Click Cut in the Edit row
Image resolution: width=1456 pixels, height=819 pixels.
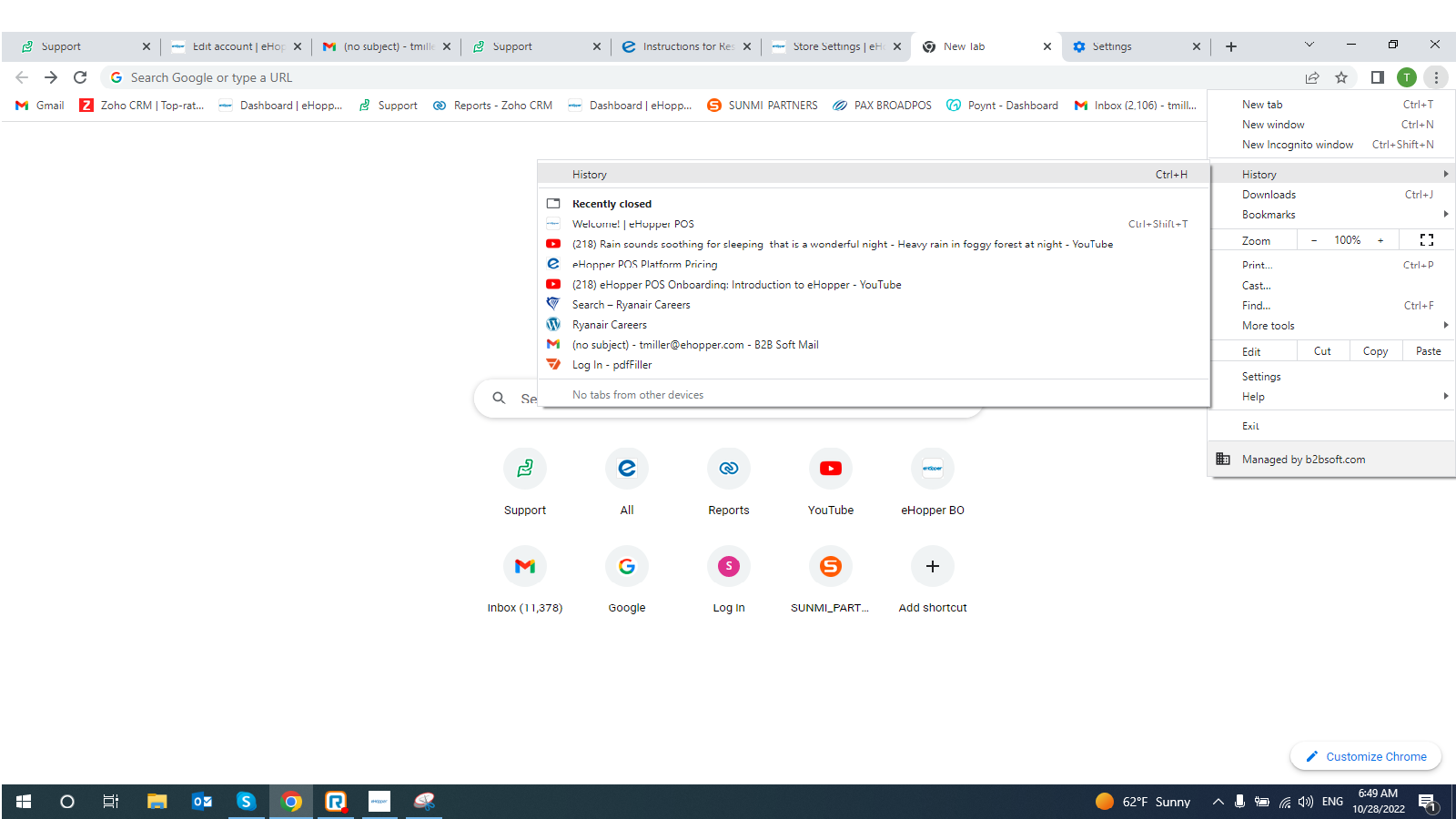(1322, 351)
